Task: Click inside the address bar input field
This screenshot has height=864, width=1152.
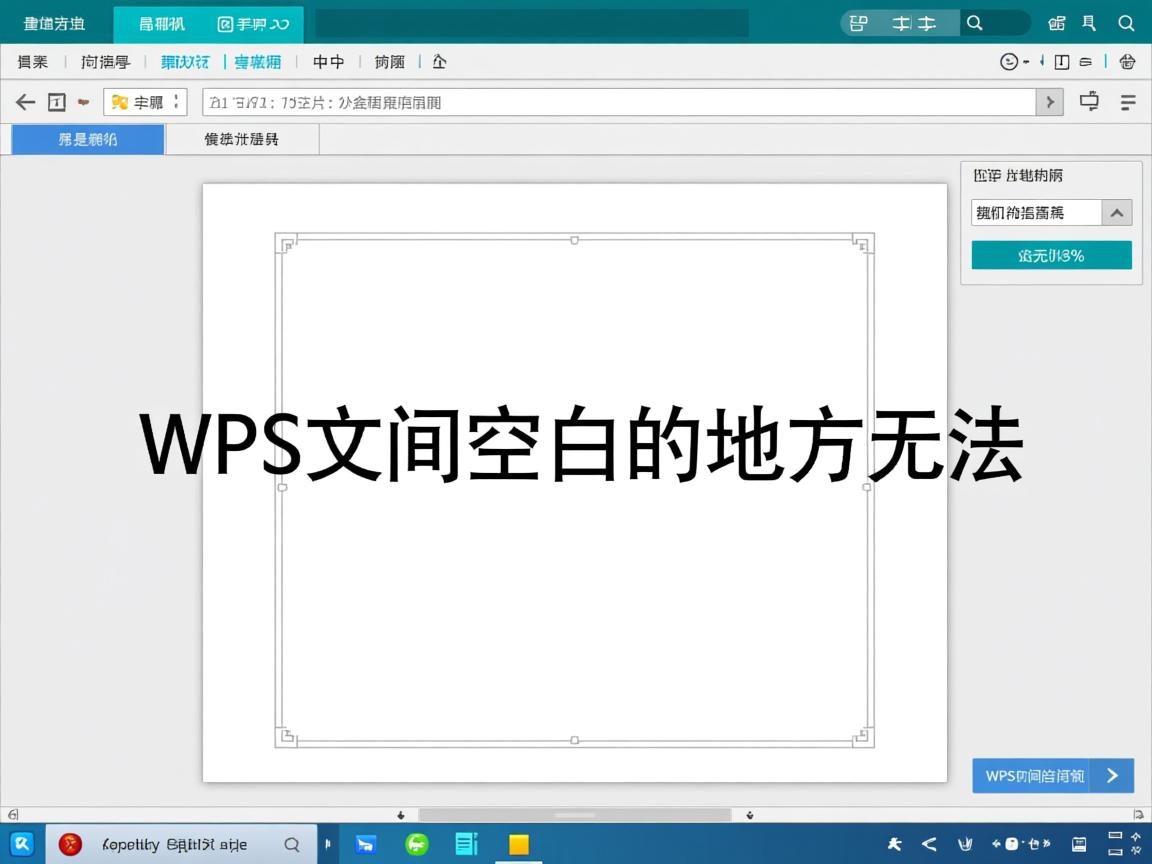Action: [x=600, y=101]
